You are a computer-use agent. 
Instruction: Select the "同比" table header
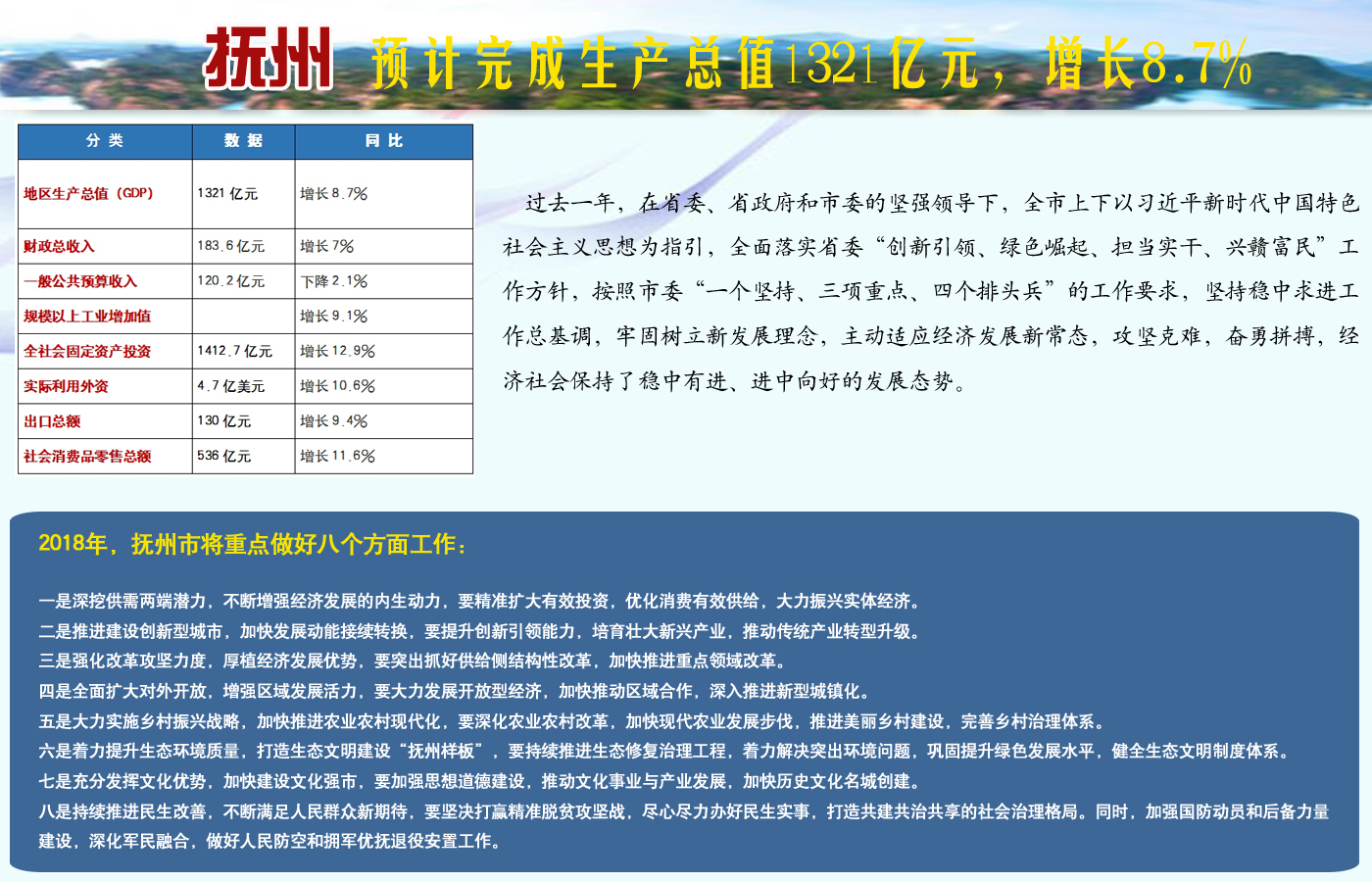(x=383, y=141)
